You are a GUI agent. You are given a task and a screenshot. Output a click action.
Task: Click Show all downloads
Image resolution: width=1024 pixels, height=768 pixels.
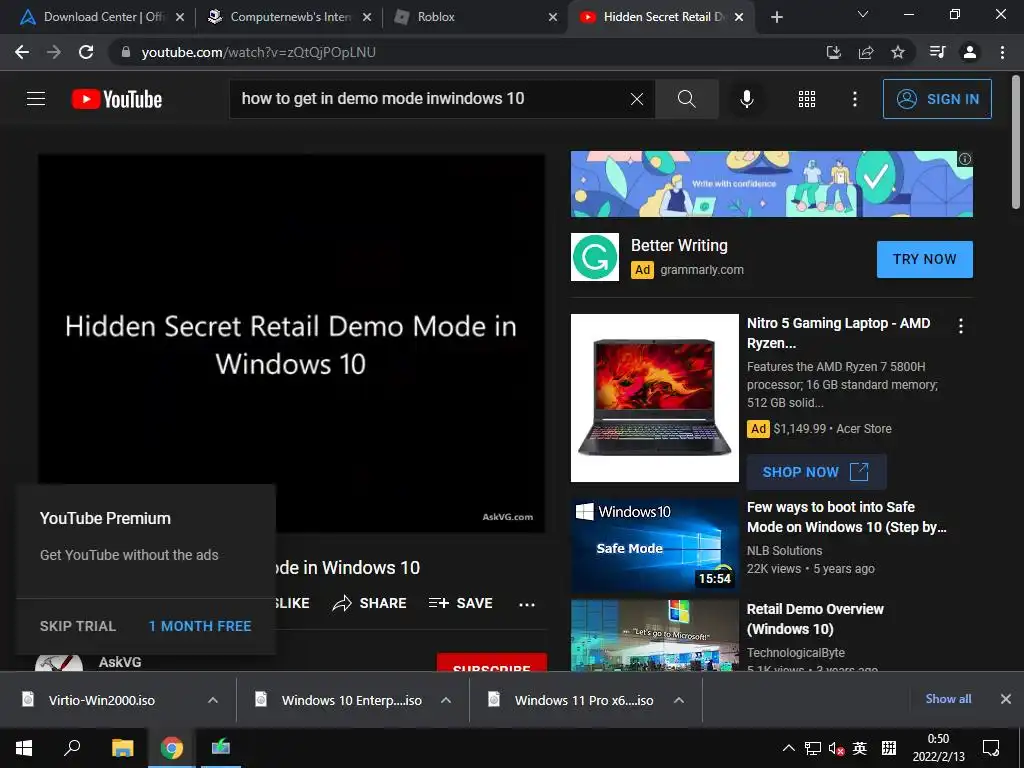(948, 699)
